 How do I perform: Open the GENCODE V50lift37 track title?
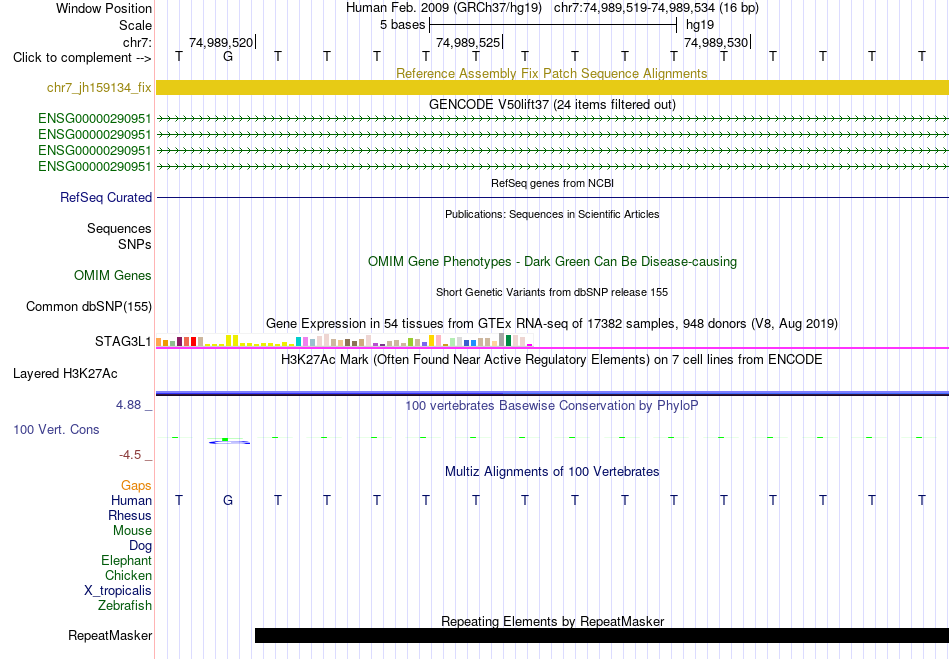coord(552,104)
